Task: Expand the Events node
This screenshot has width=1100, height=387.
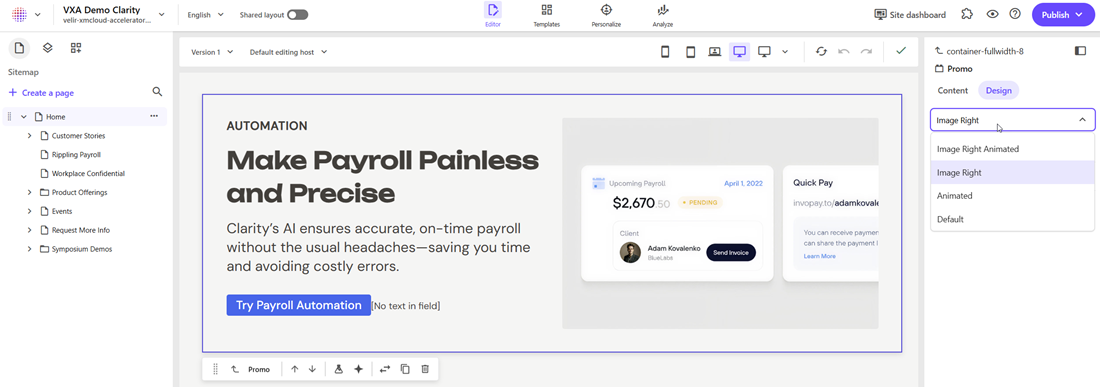Action: pos(29,211)
